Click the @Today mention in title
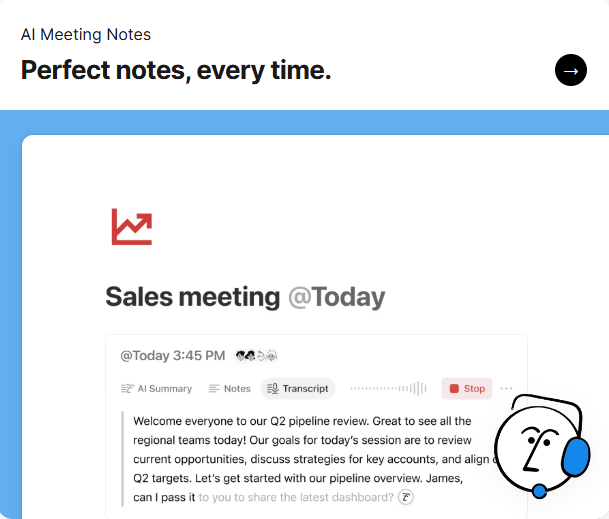Image resolution: width=609 pixels, height=519 pixels. [x=336, y=297]
